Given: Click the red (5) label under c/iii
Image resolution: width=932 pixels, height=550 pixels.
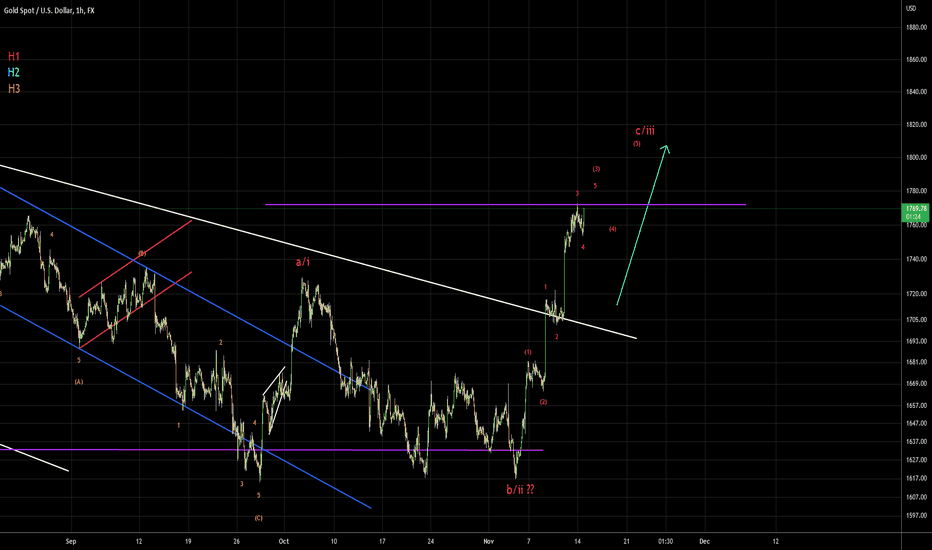Looking at the screenshot, I should click(637, 144).
